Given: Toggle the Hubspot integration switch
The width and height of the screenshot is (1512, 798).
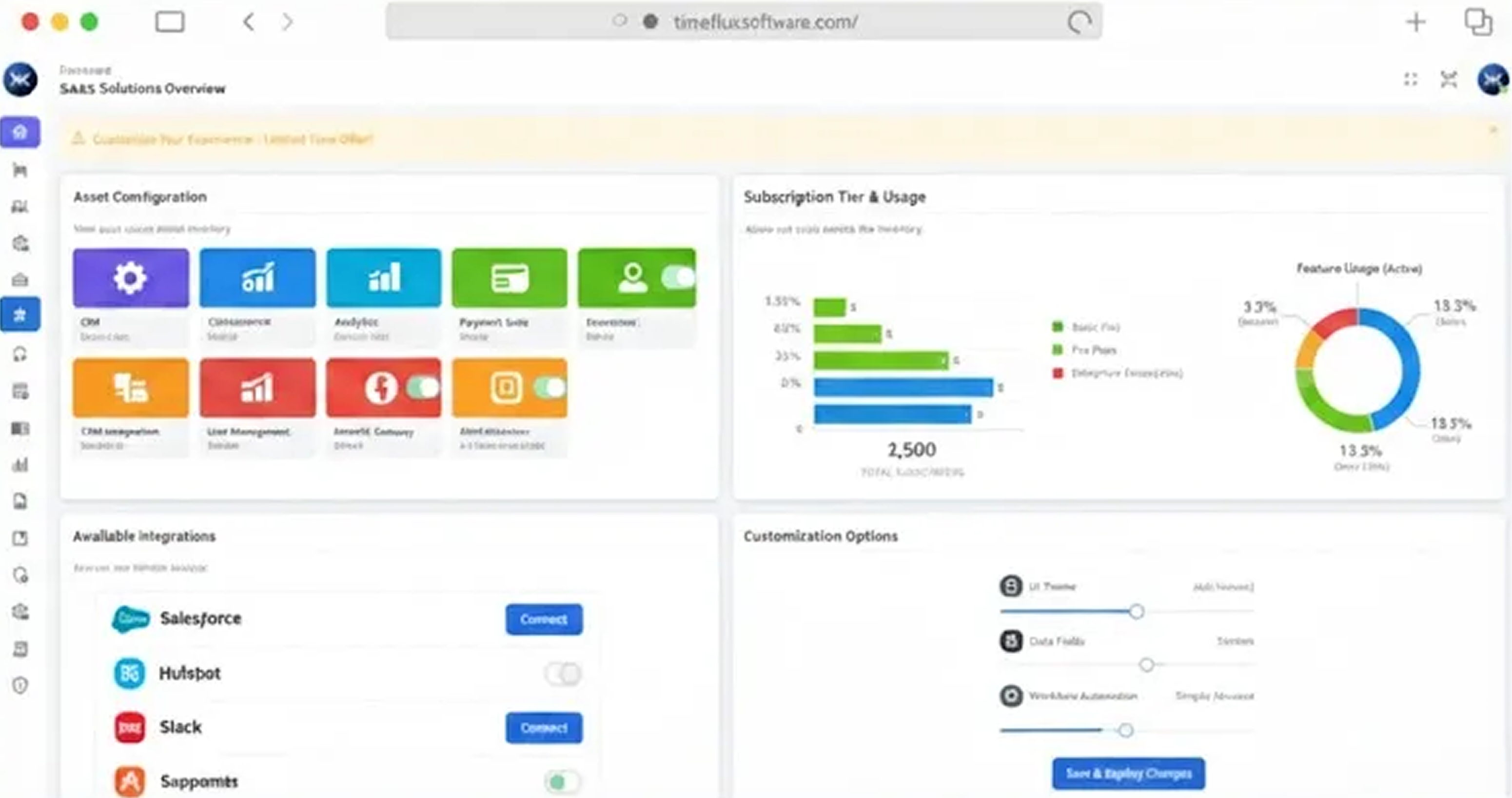Looking at the screenshot, I should (x=562, y=674).
